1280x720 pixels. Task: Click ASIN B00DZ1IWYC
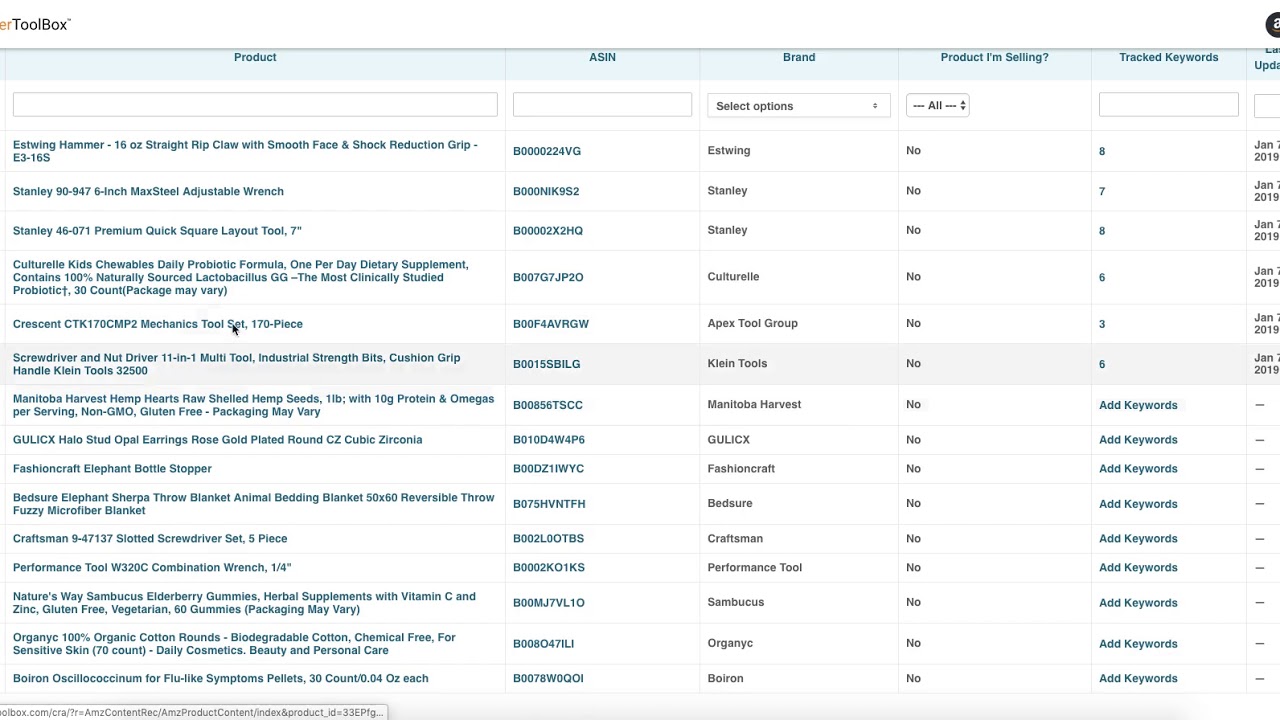coord(548,468)
